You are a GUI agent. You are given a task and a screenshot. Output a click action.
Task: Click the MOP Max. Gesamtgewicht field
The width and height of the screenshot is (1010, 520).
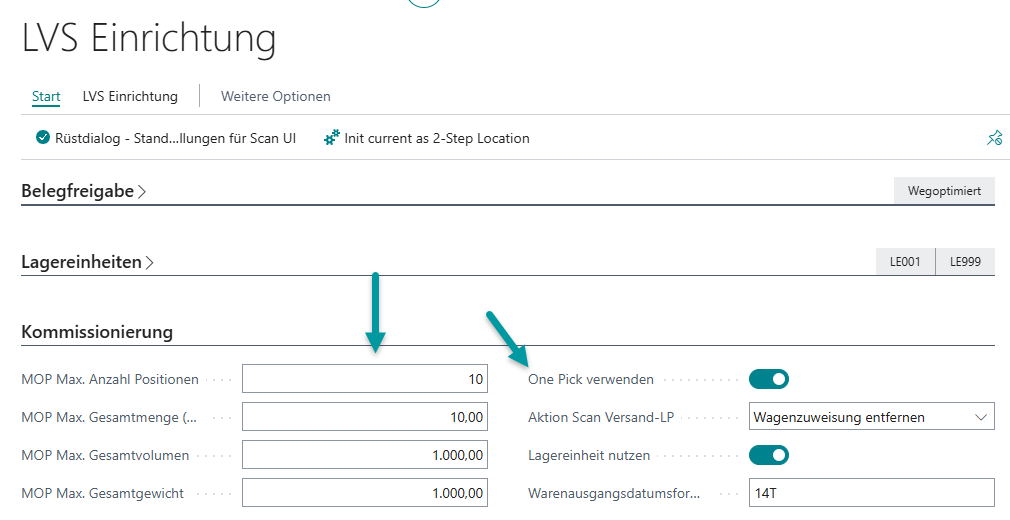click(x=364, y=493)
